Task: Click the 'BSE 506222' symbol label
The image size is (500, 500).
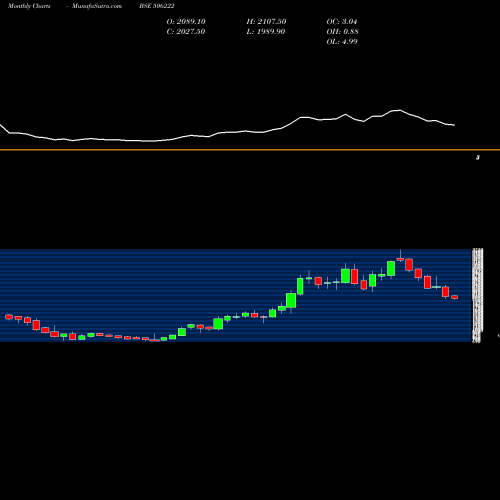Action: pos(157,6)
